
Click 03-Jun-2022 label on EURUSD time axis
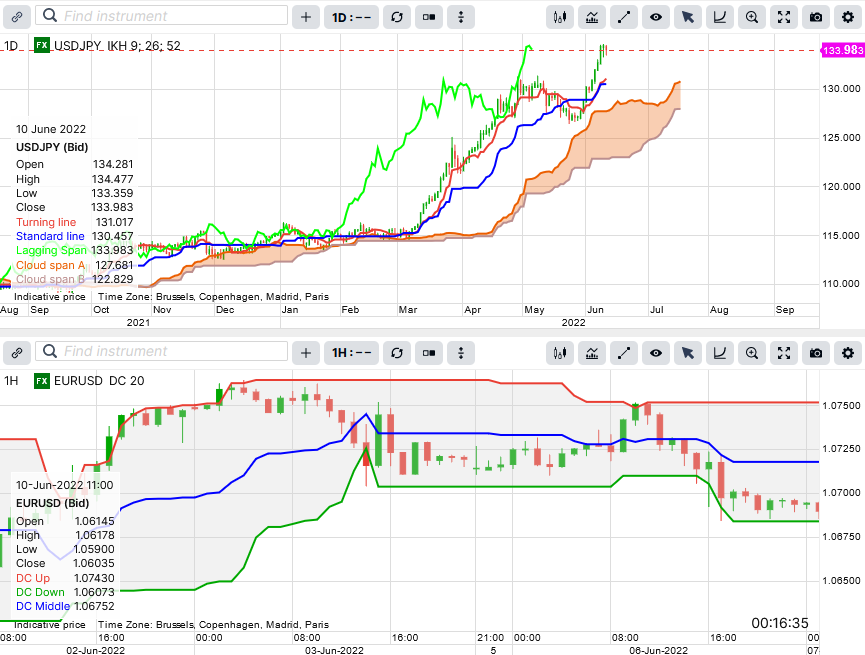(334, 650)
